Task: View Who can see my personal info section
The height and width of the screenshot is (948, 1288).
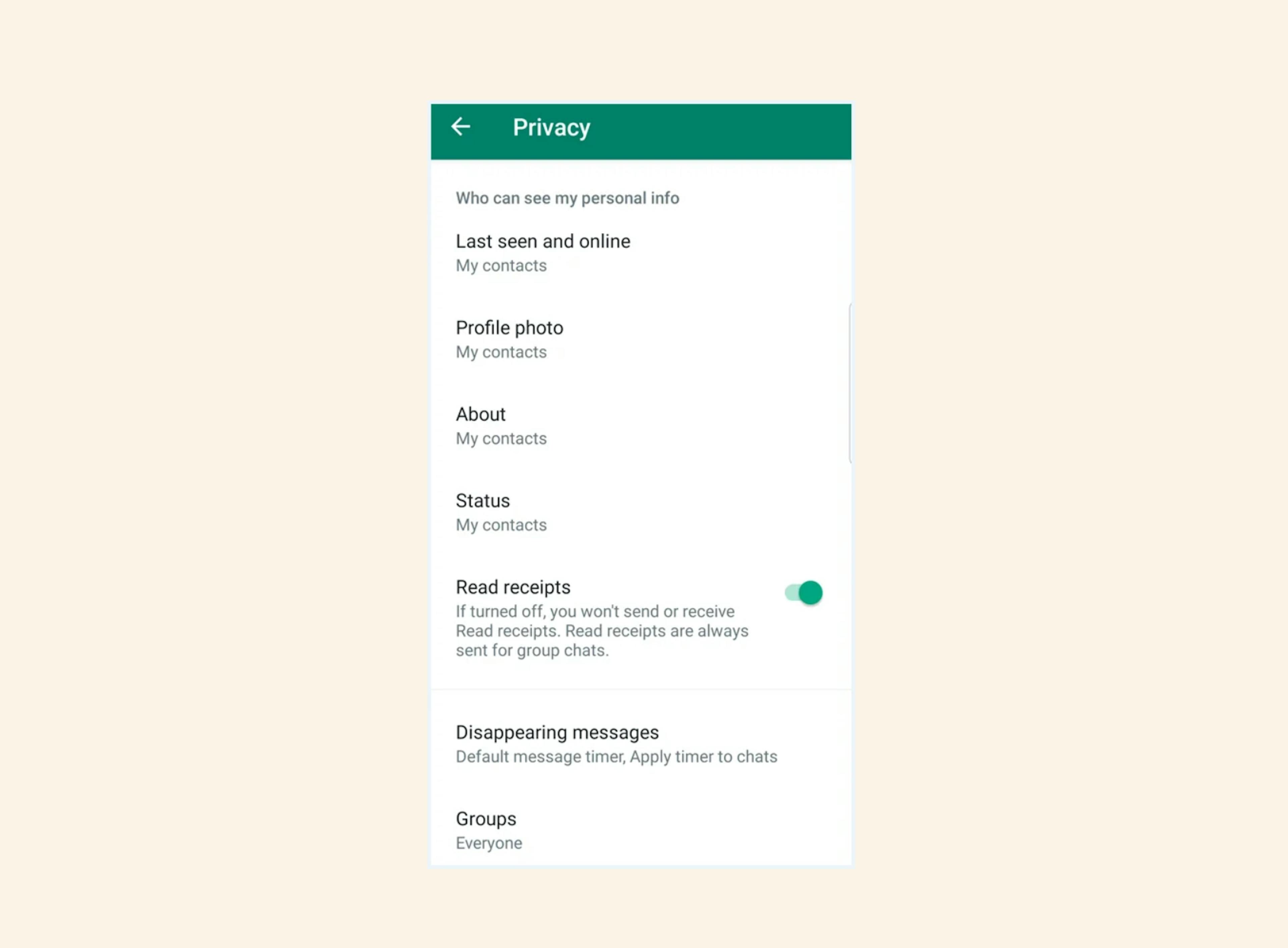Action: coord(567,197)
